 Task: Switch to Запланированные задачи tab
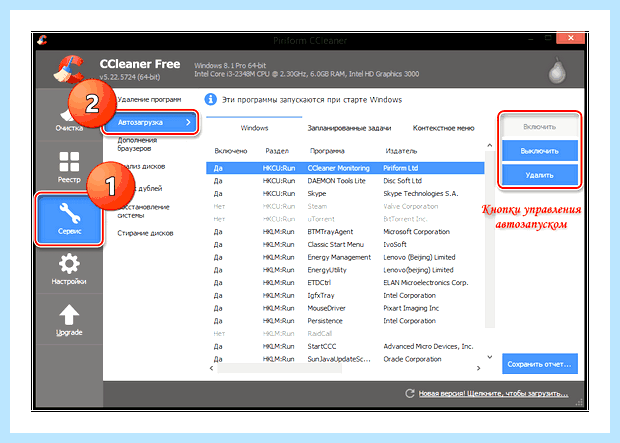click(349, 128)
